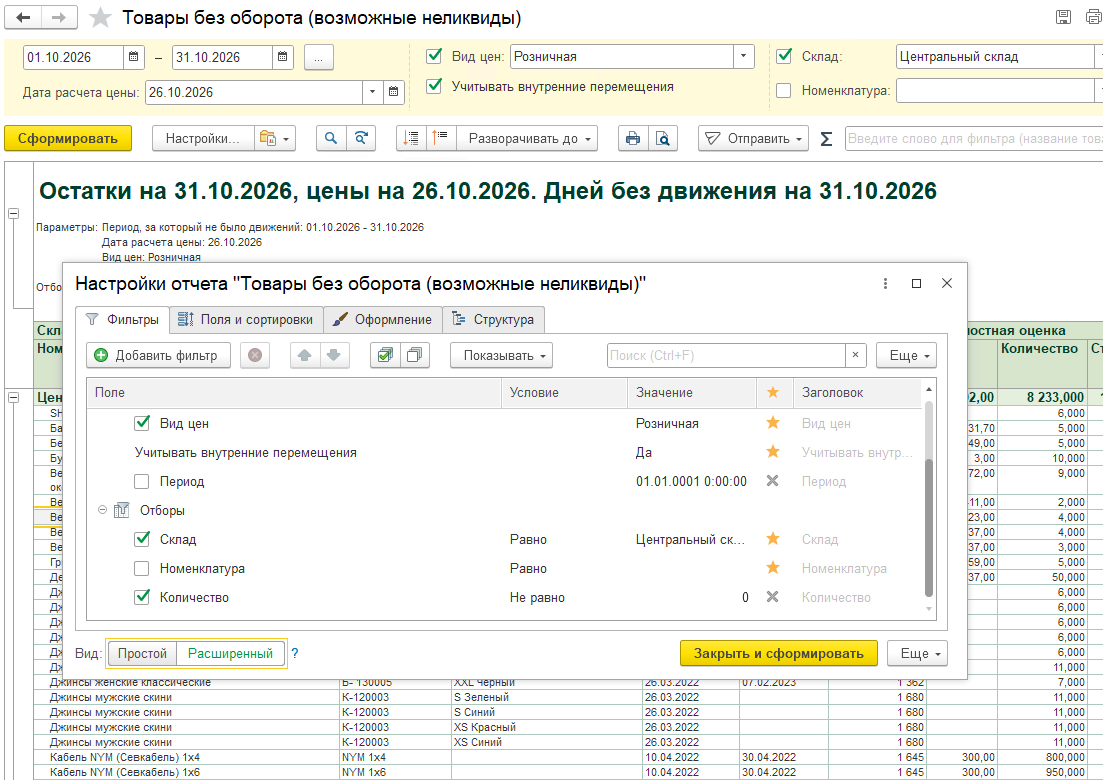Delete selected filter with red cross icon

point(255,356)
